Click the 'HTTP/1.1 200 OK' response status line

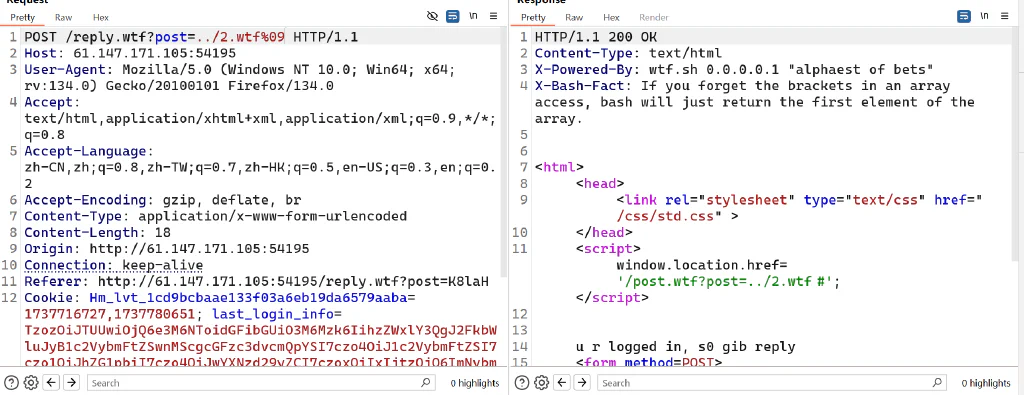pyautogui.click(x=596, y=37)
